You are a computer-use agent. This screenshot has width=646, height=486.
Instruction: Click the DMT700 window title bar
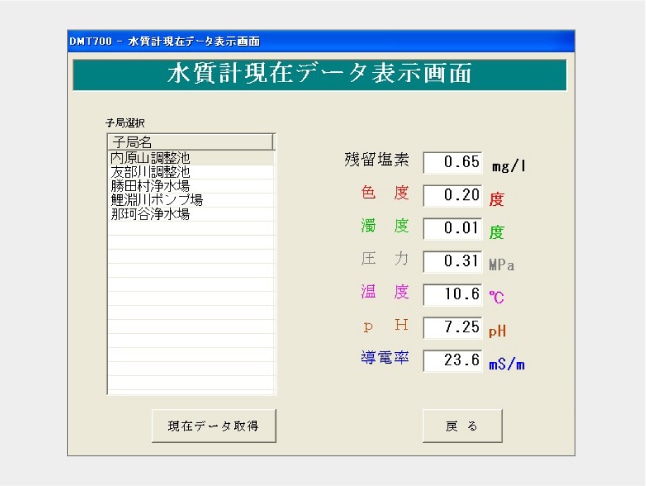coord(320,41)
